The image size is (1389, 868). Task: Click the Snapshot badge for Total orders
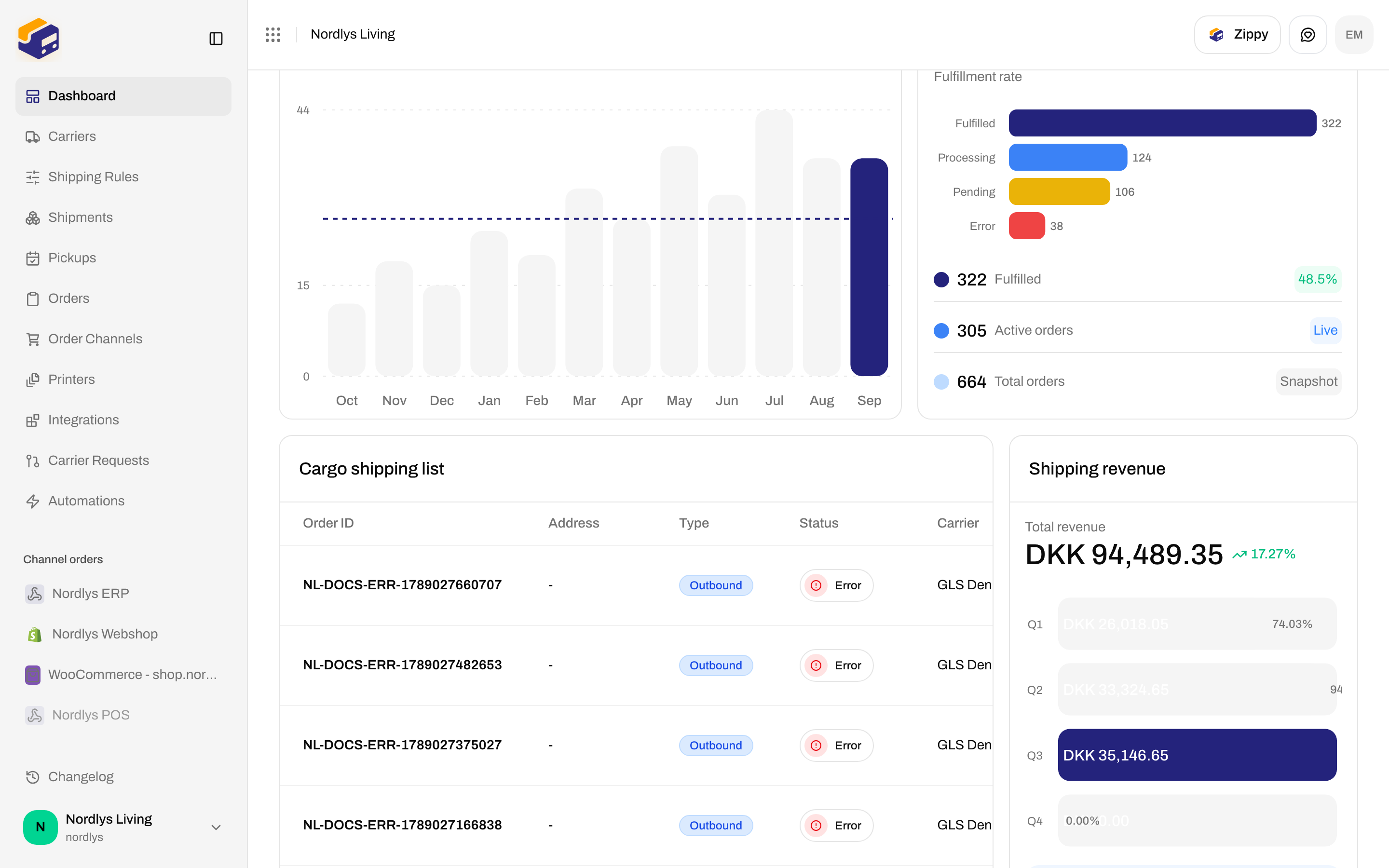[x=1308, y=382]
